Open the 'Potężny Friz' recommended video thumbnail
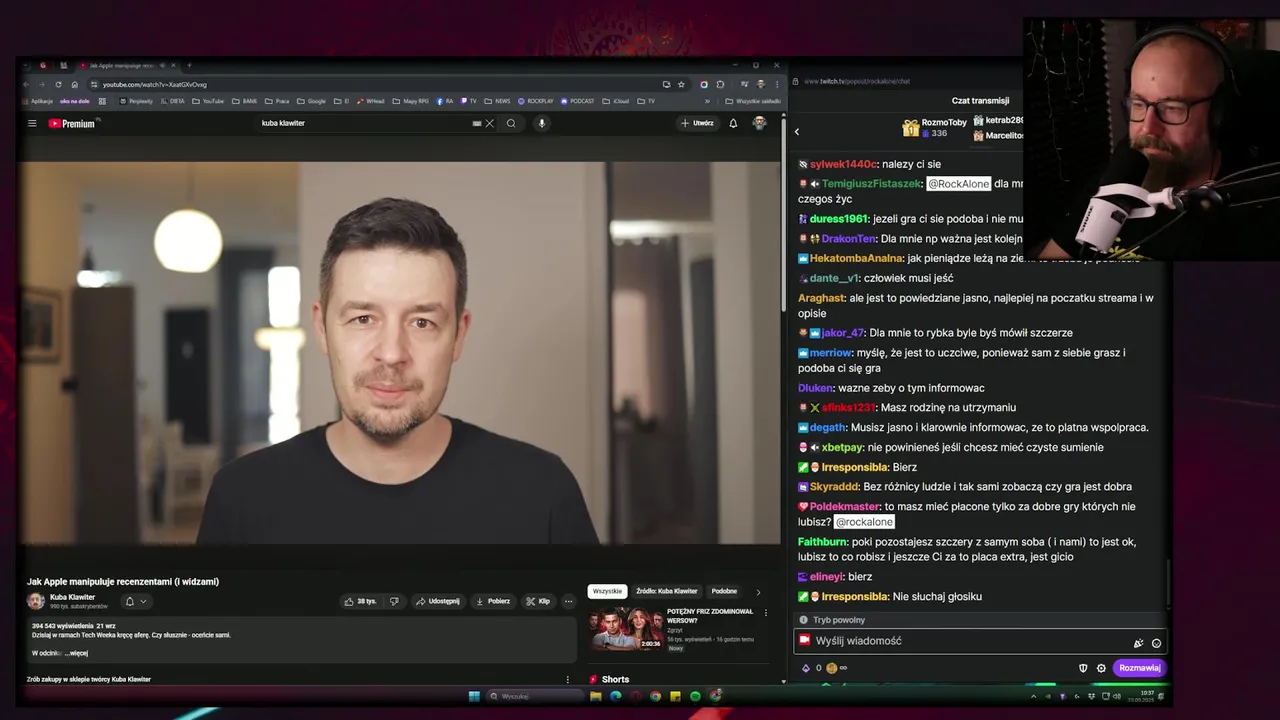The image size is (1280, 720). (626, 628)
